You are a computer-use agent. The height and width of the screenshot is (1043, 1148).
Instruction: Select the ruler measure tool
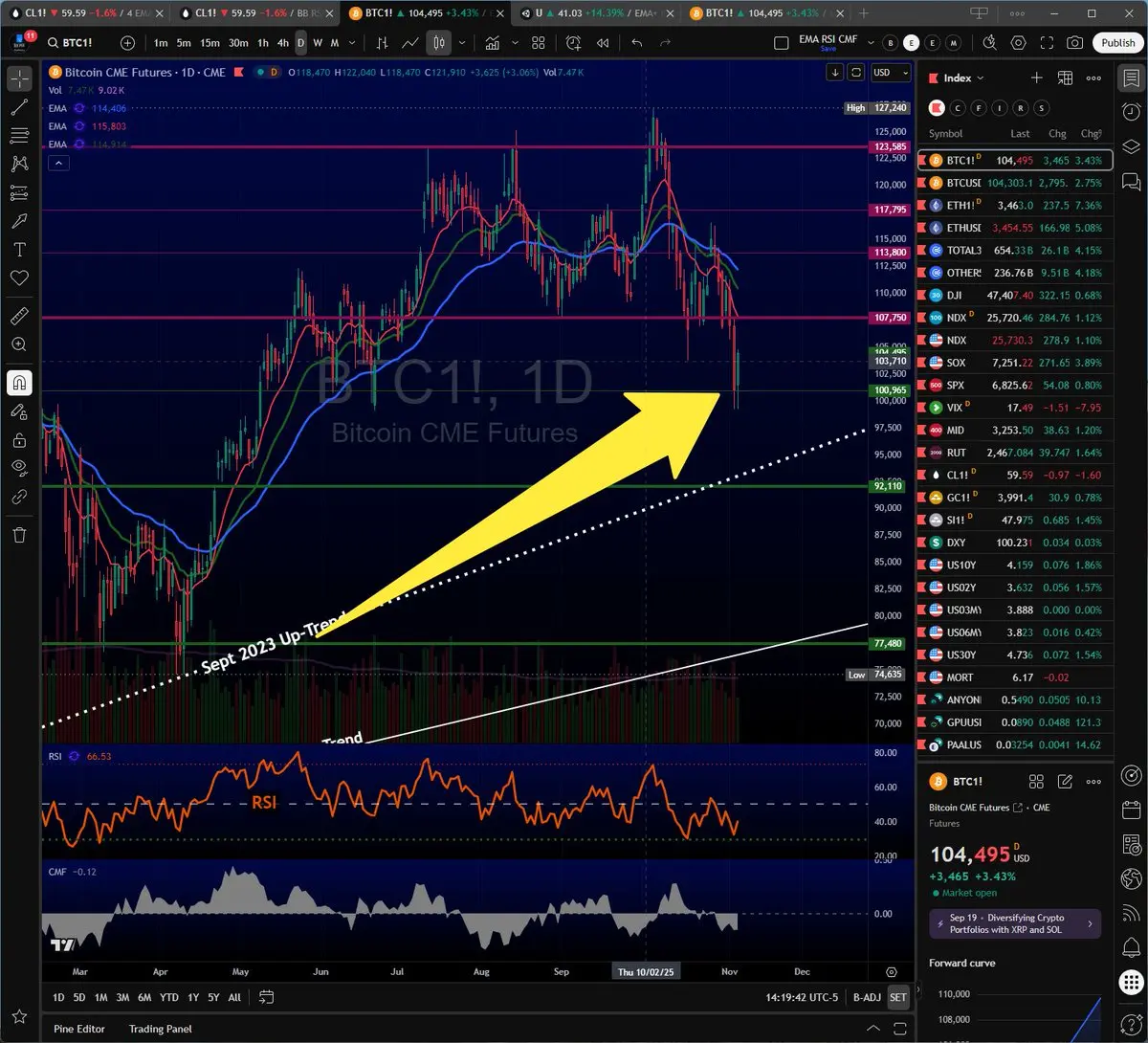(19, 316)
